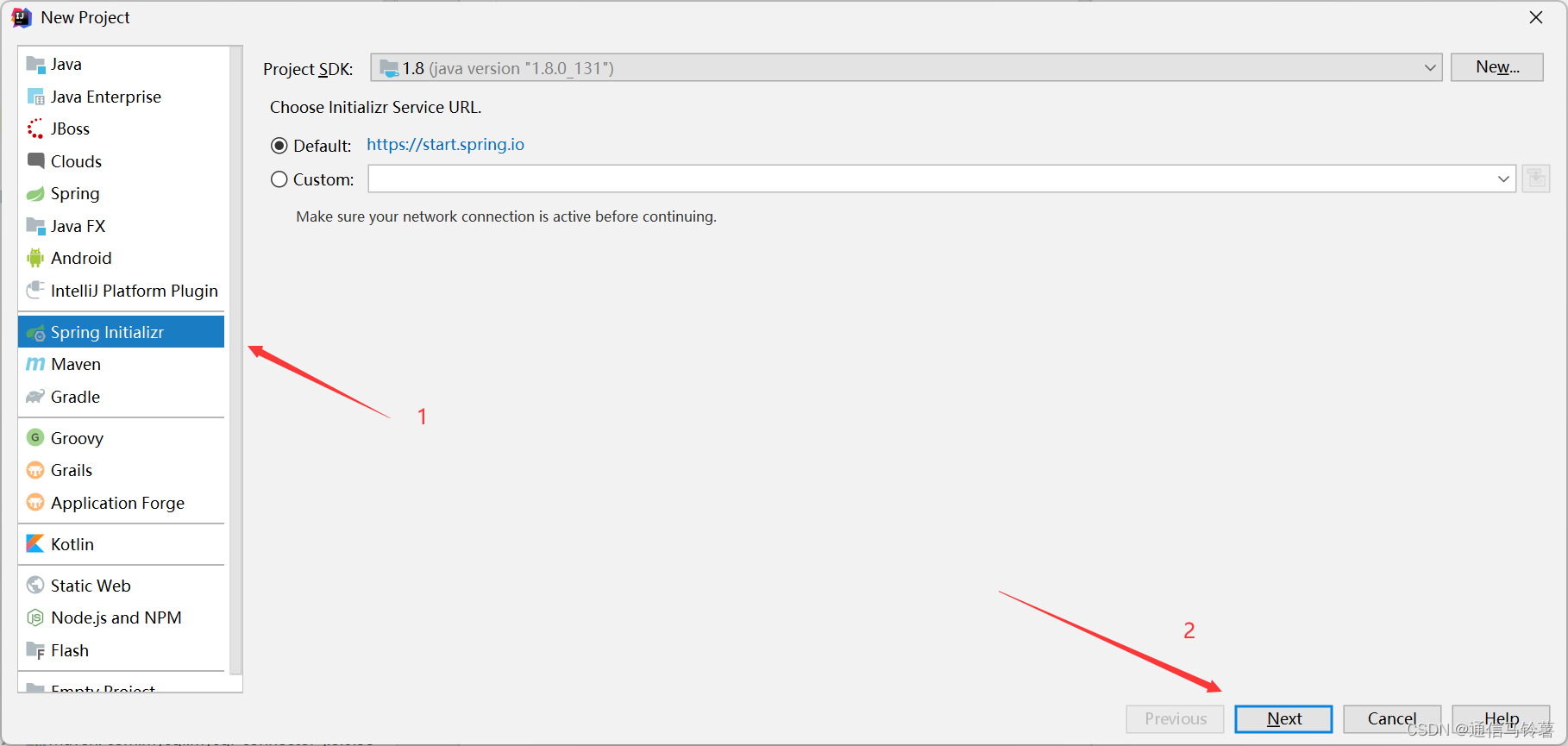The height and width of the screenshot is (746, 1568).
Task: Click the Static Web globe icon
Action: [35, 586]
